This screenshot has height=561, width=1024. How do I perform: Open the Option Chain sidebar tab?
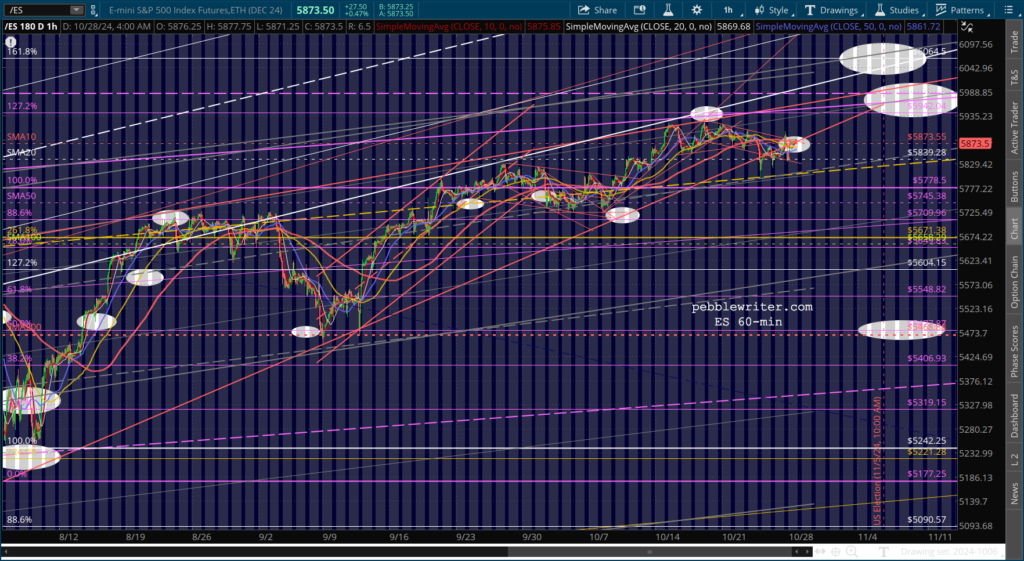coord(1014,281)
